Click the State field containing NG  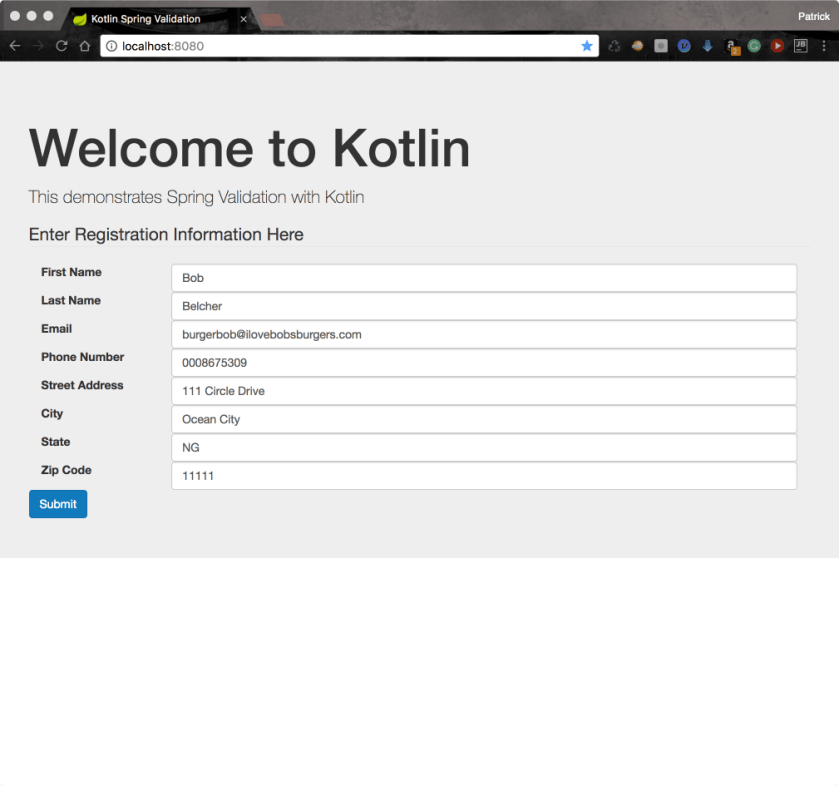coord(484,447)
